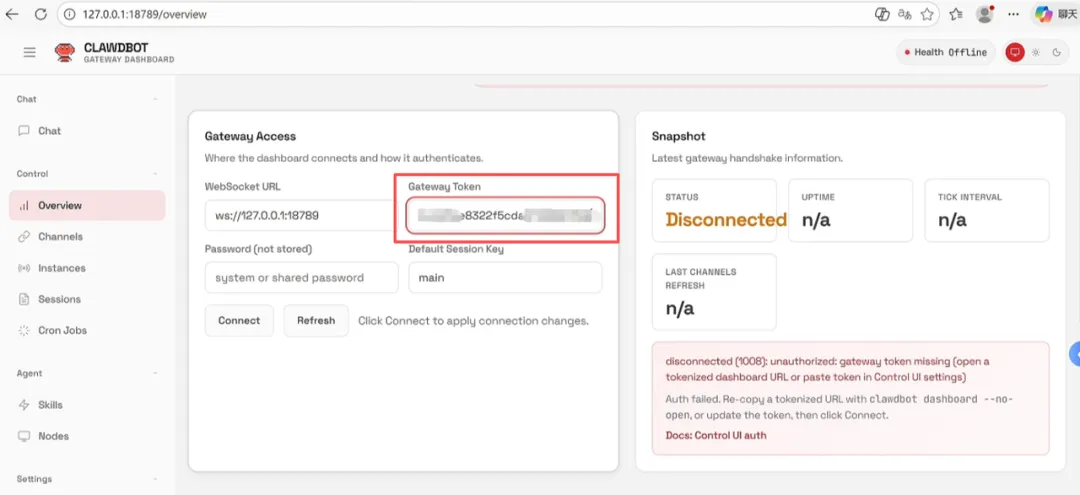Open the Chat page in the sidebar

pos(49,131)
